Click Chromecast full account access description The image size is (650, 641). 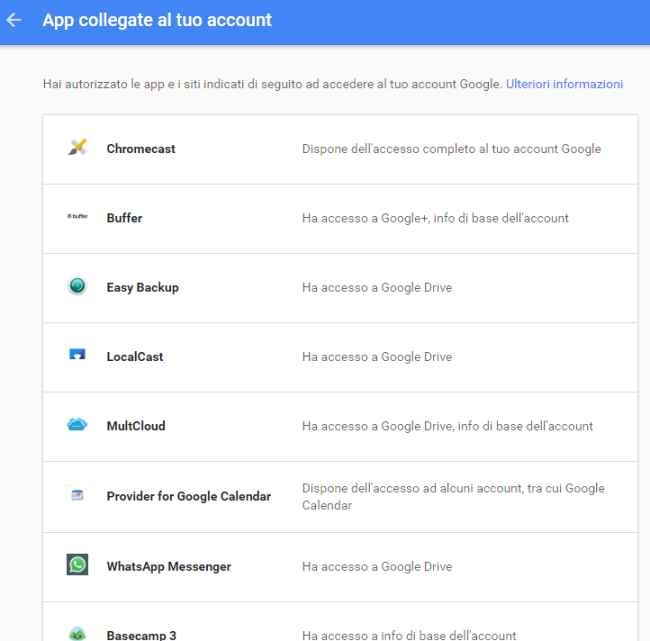click(x=451, y=149)
